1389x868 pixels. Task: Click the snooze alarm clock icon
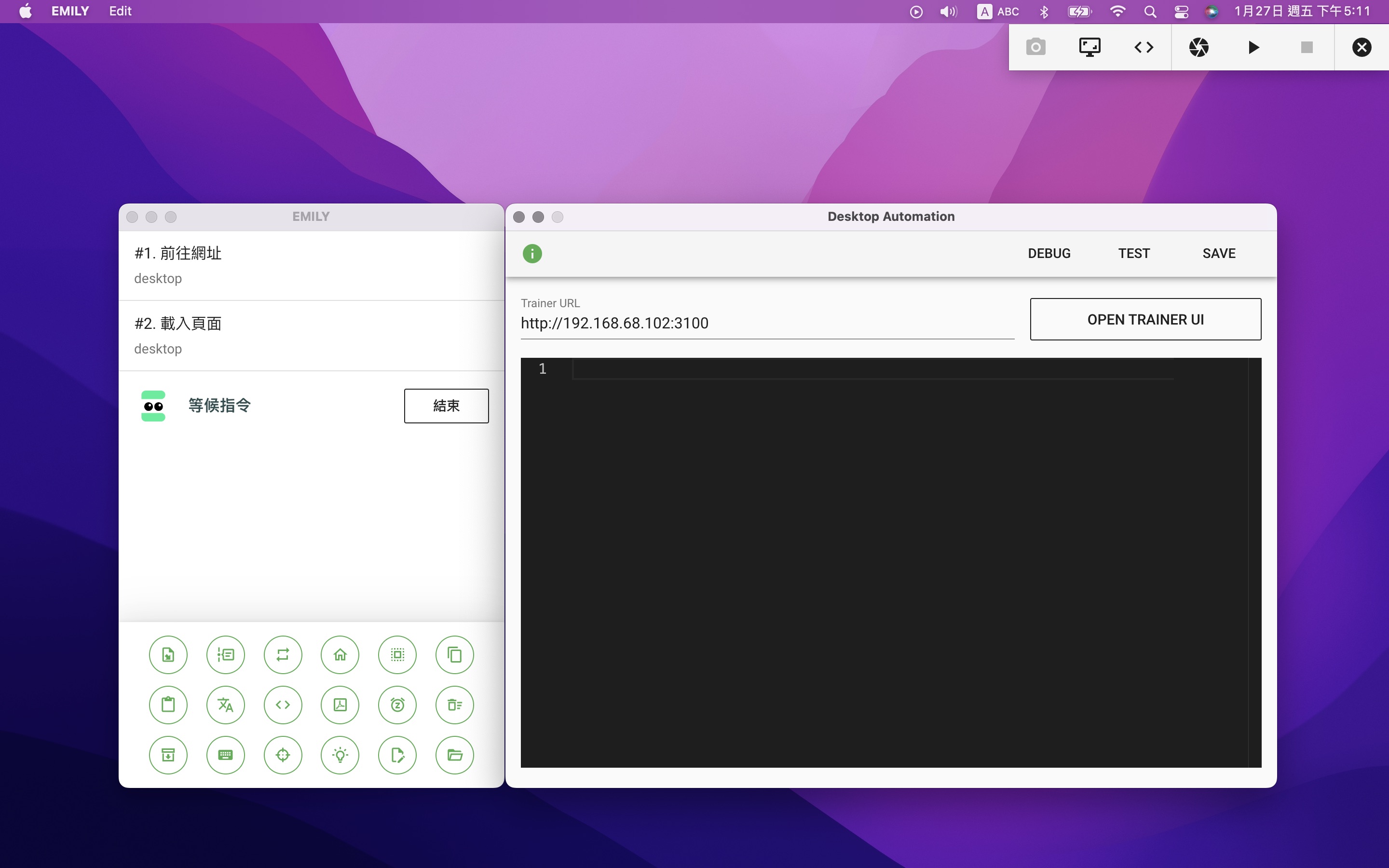(x=397, y=705)
